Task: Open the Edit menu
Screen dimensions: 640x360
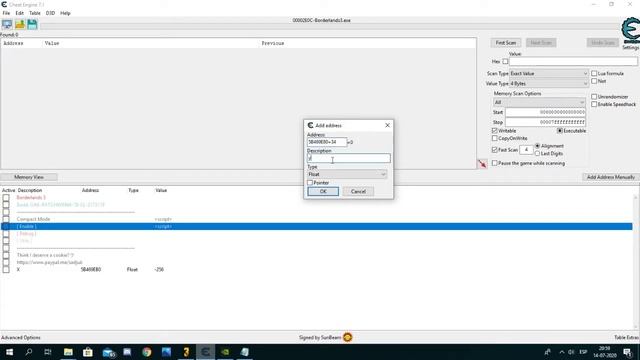Action: coord(20,13)
